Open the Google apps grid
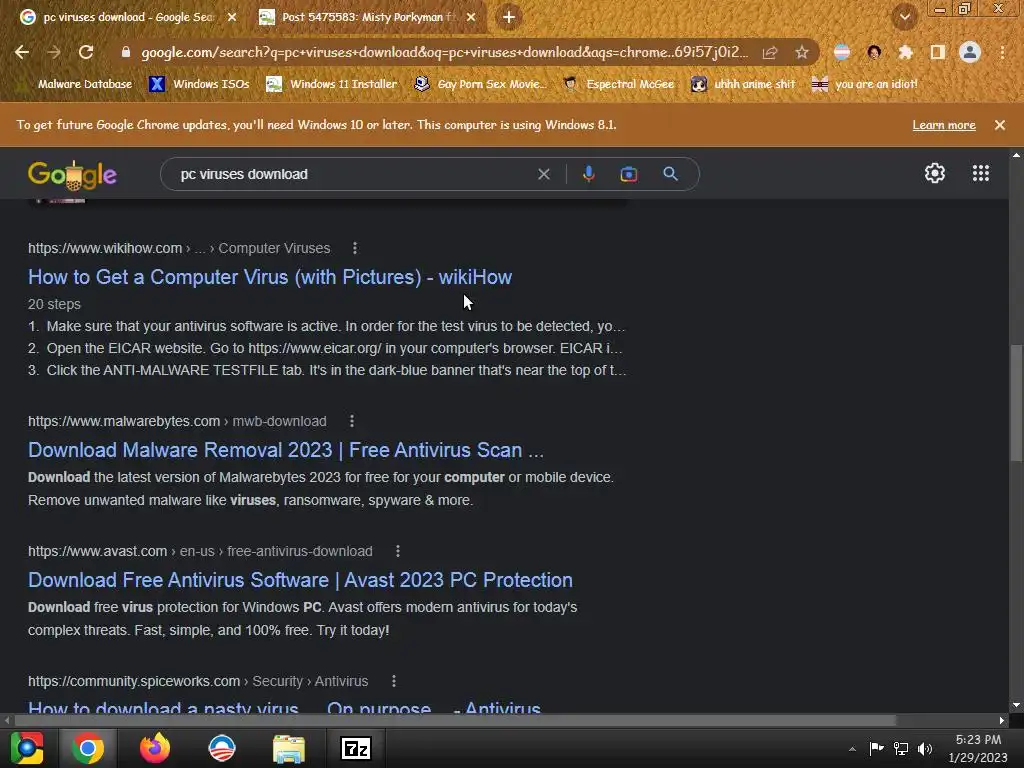The width and height of the screenshot is (1024, 768). (x=981, y=173)
